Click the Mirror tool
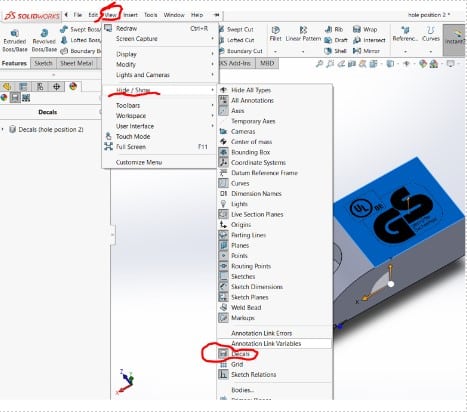The height and width of the screenshot is (412, 467). tap(366, 51)
